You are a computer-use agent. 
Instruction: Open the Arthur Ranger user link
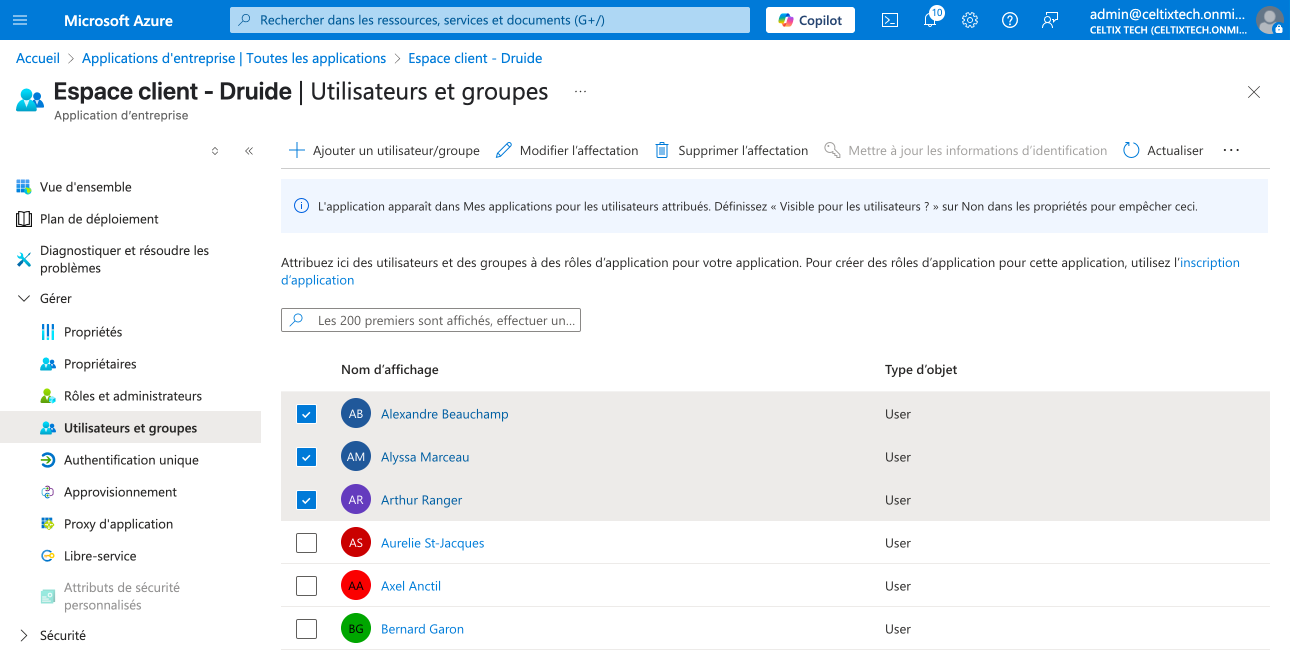tap(421, 500)
